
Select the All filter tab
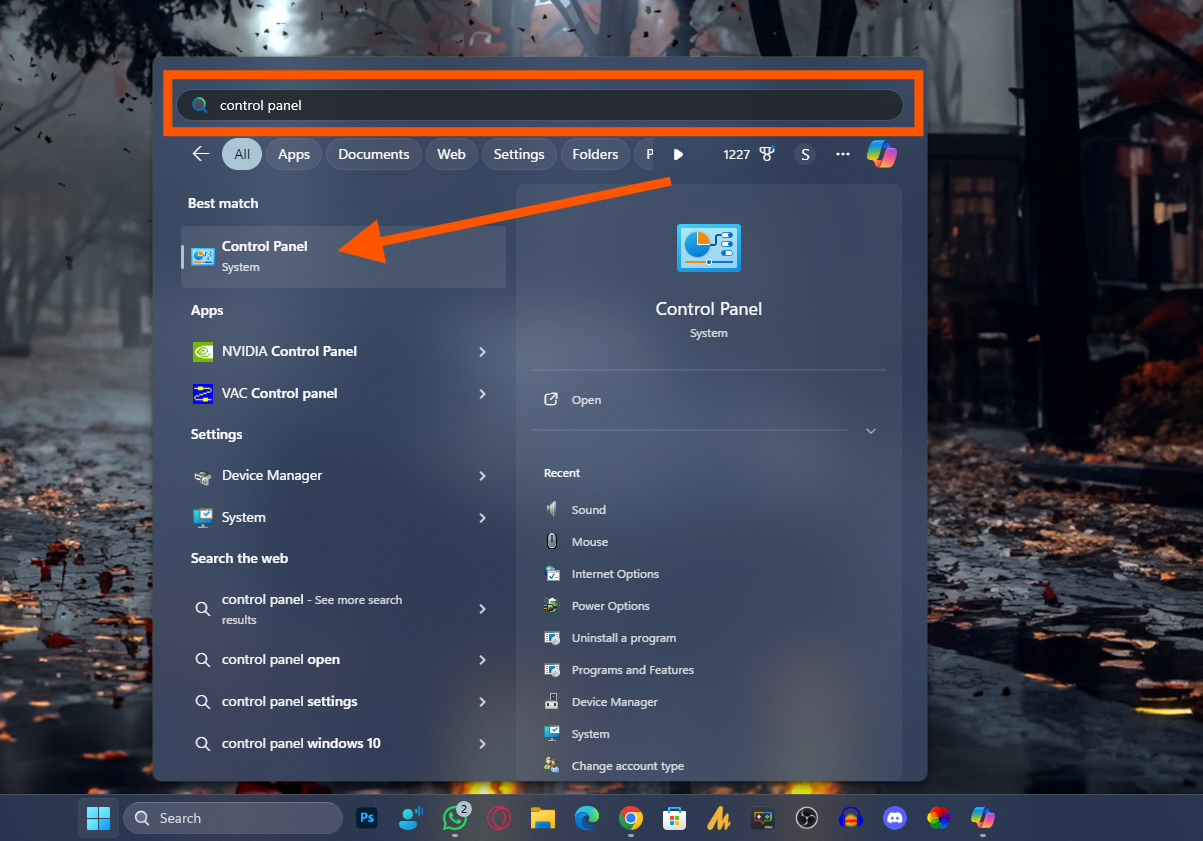pos(242,154)
